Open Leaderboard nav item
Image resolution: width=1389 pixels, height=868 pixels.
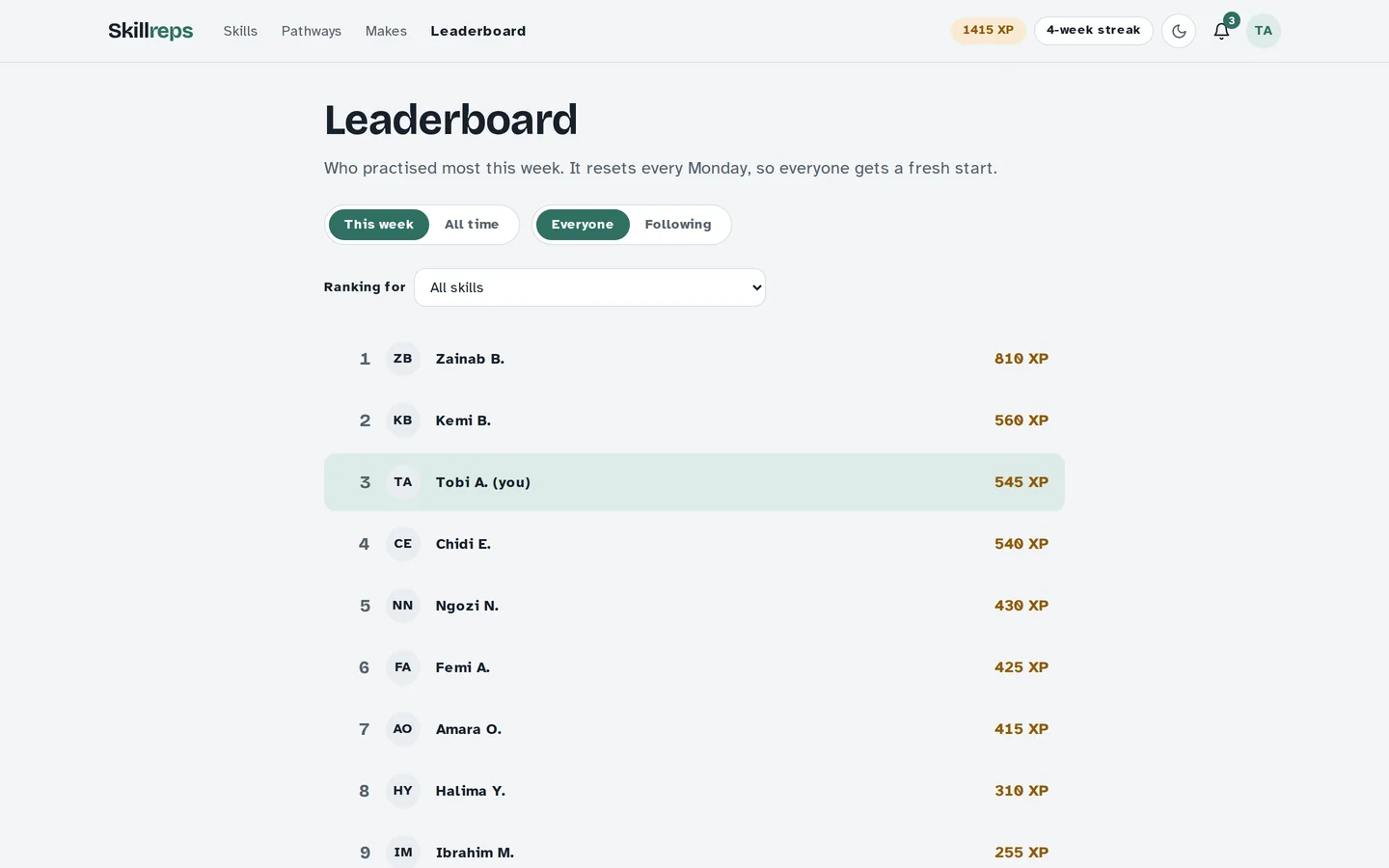coord(478,31)
